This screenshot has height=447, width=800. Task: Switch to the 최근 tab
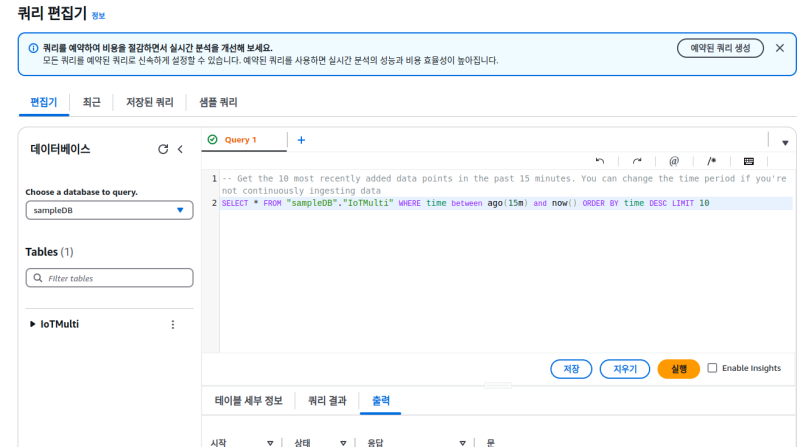pos(91,102)
